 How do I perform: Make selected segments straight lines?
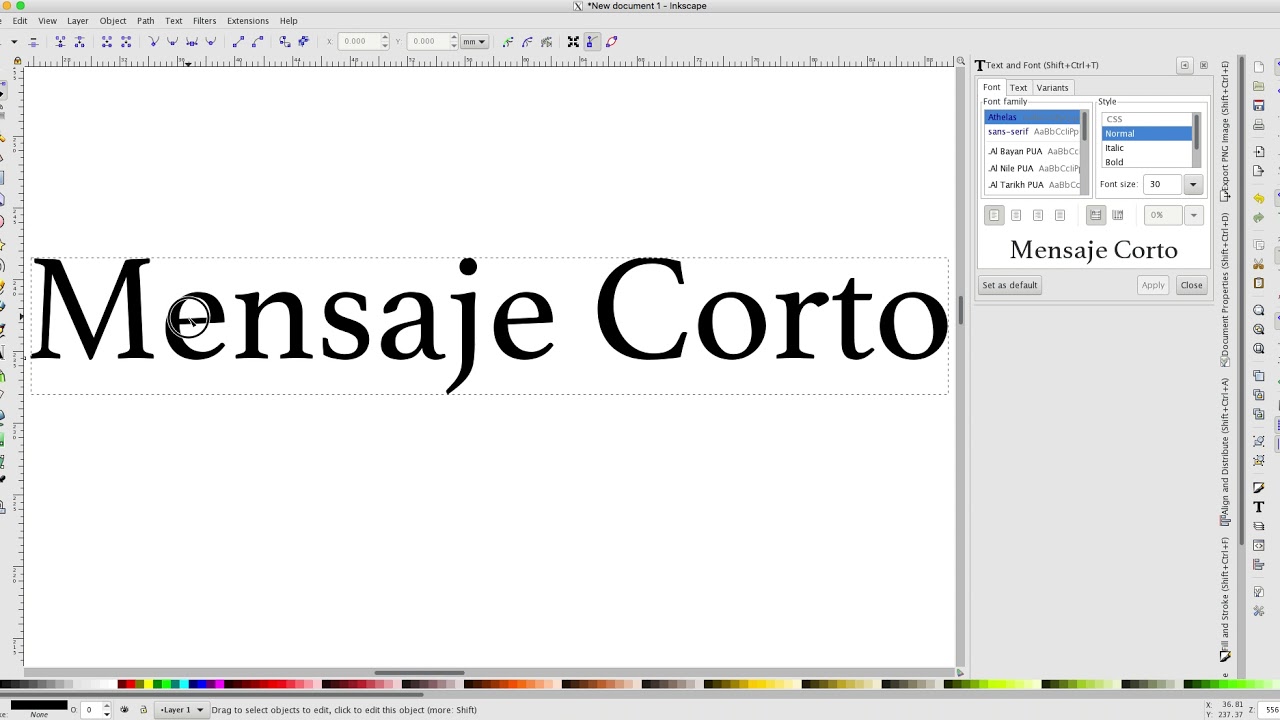pos(238,41)
